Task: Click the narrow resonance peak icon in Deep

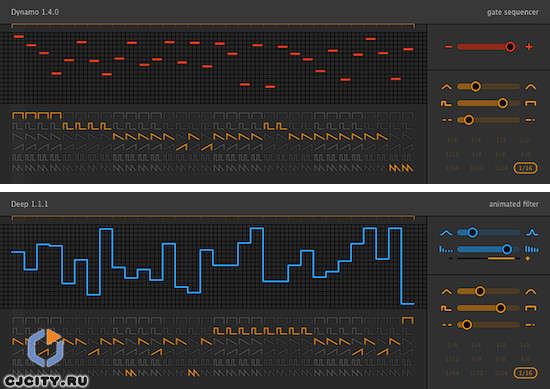Action: pyautogui.click(x=532, y=233)
